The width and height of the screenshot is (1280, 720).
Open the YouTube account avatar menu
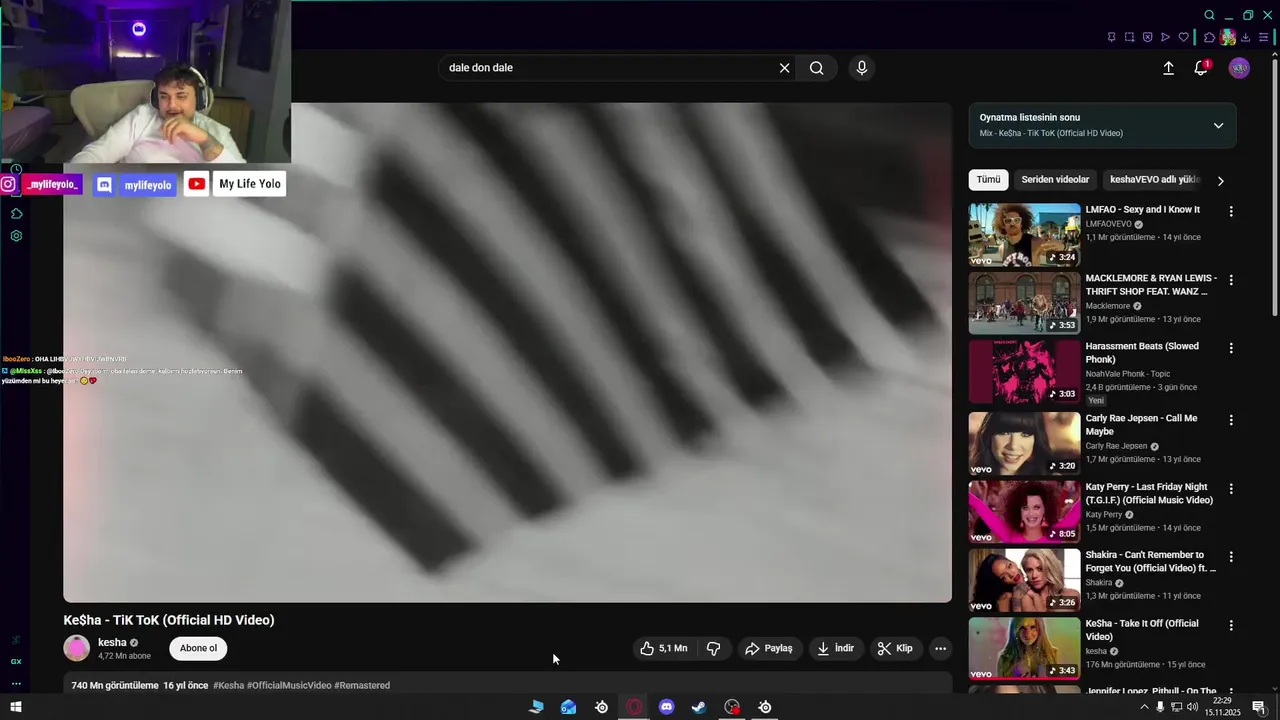1239,68
